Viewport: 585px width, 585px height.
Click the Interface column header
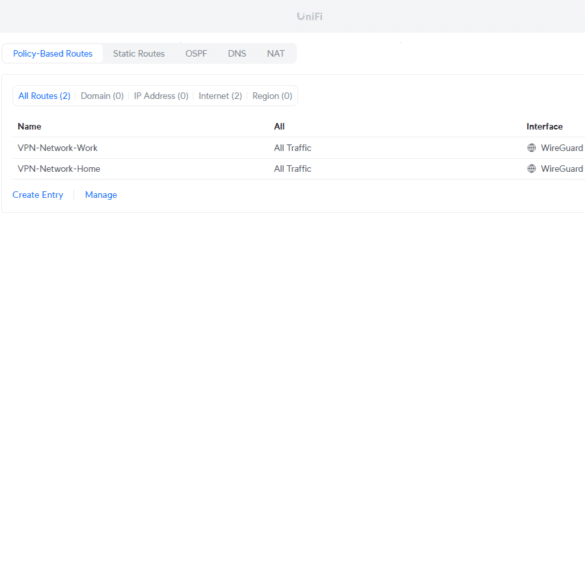pos(544,126)
